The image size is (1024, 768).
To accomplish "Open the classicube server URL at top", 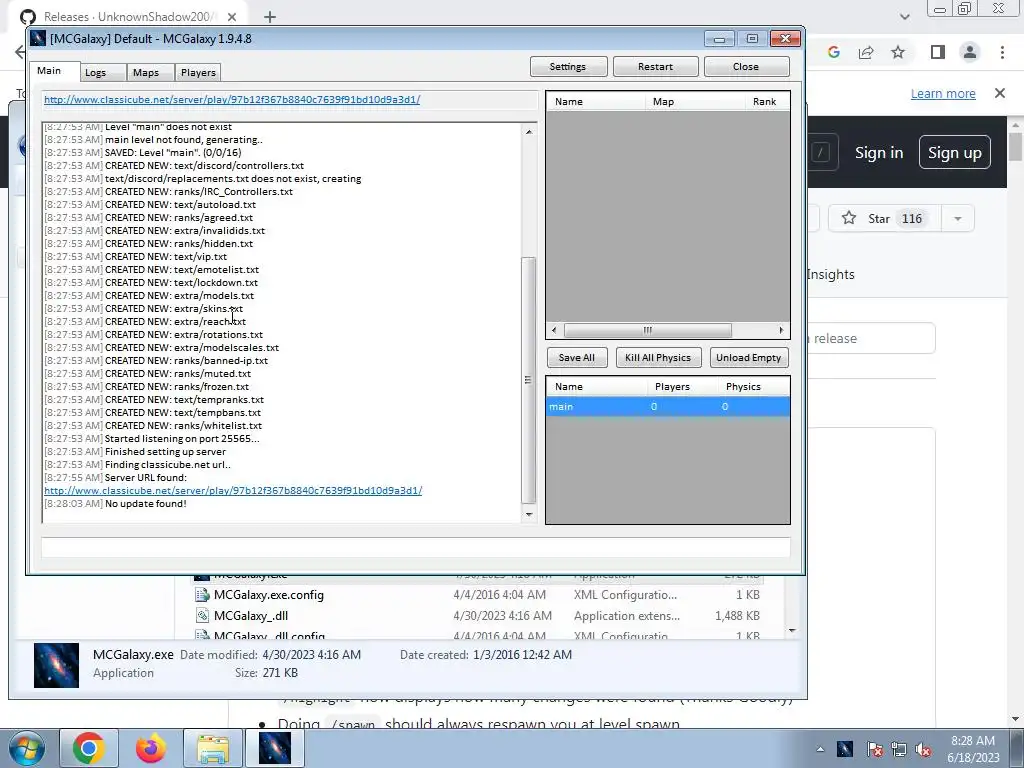I will pos(232,100).
